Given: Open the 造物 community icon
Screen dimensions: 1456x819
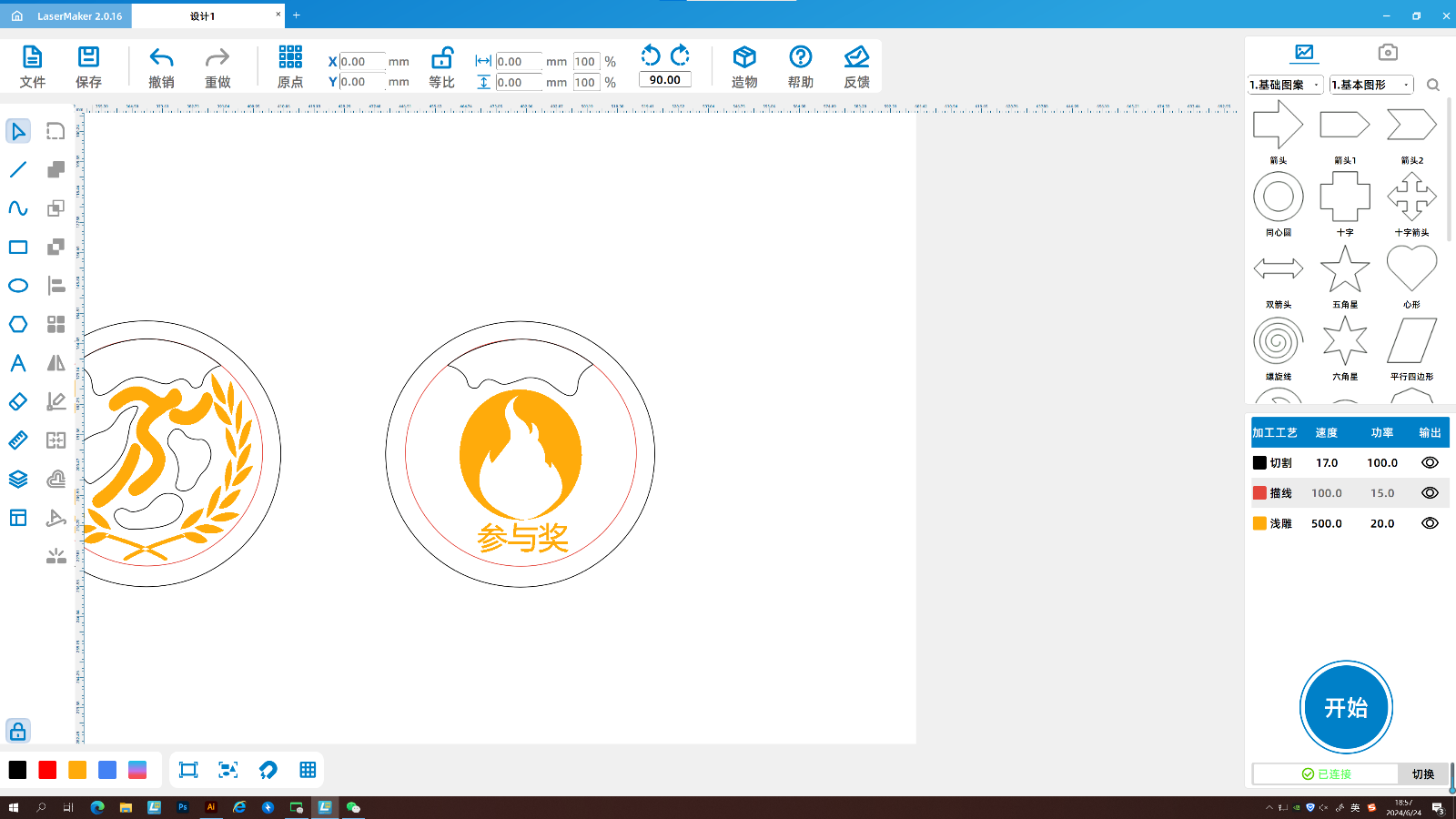Looking at the screenshot, I should 744,58.
